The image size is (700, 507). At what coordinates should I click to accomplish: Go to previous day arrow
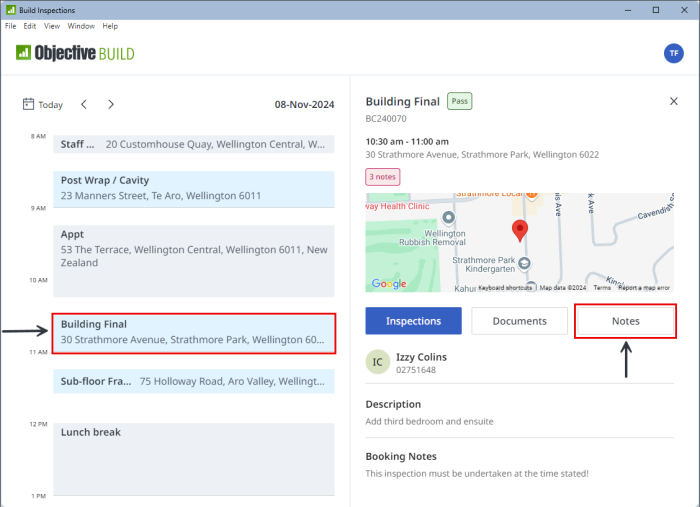(84, 104)
